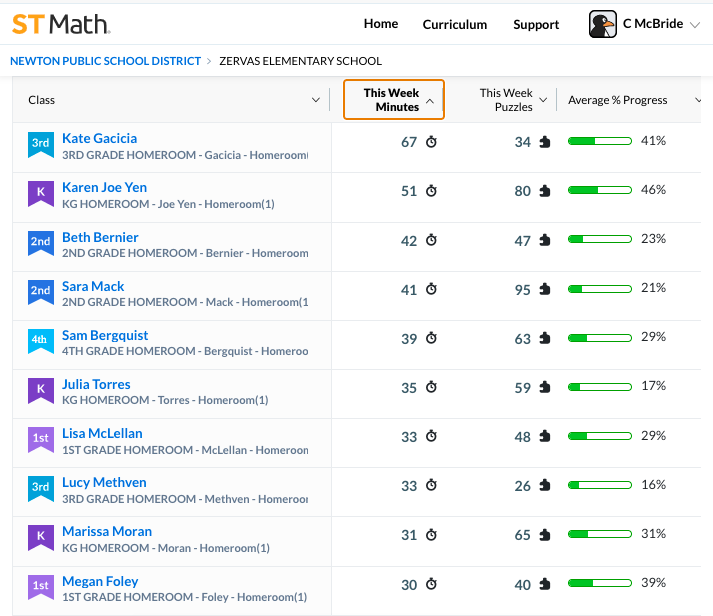Click the K grade badge for Julia Torres
The height and width of the screenshot is (616, 713).
41,391
